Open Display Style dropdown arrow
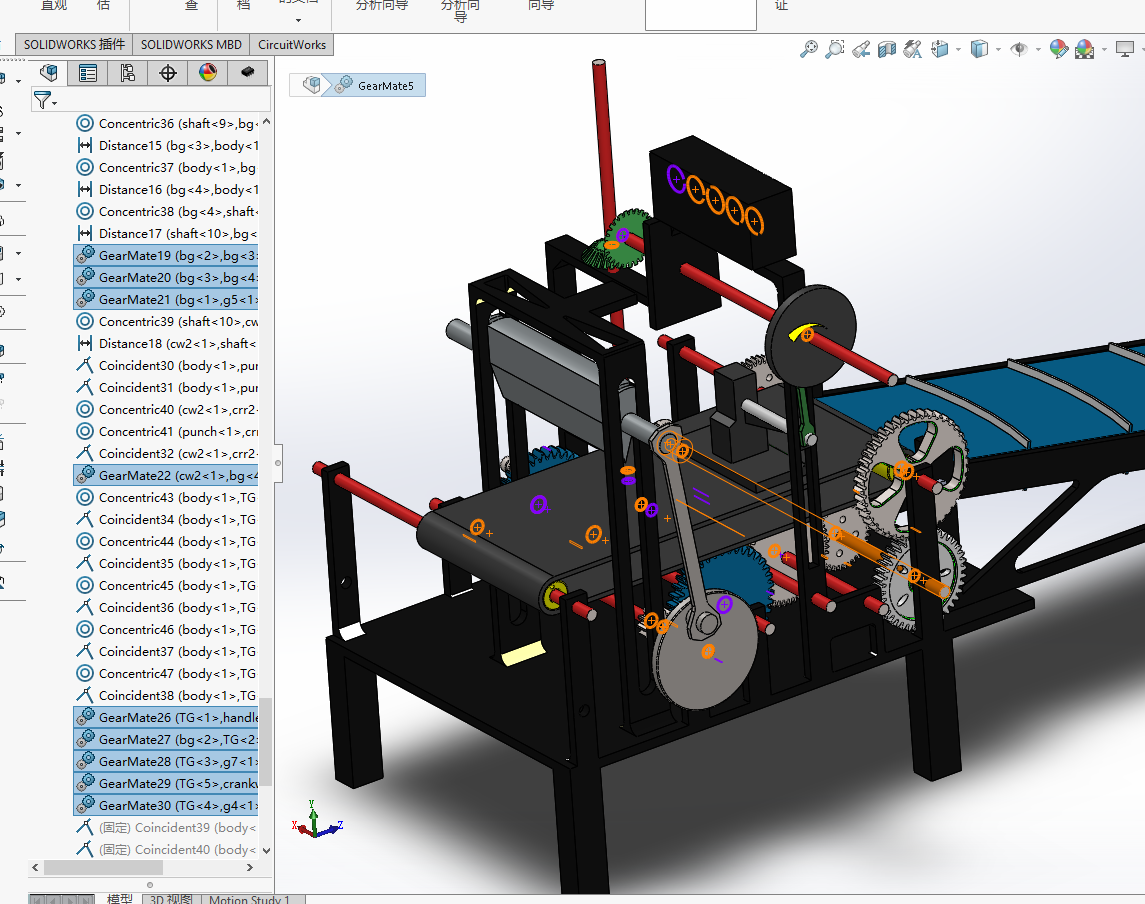Viewport: 1145px width, 904px height. [x=998, y=50]
